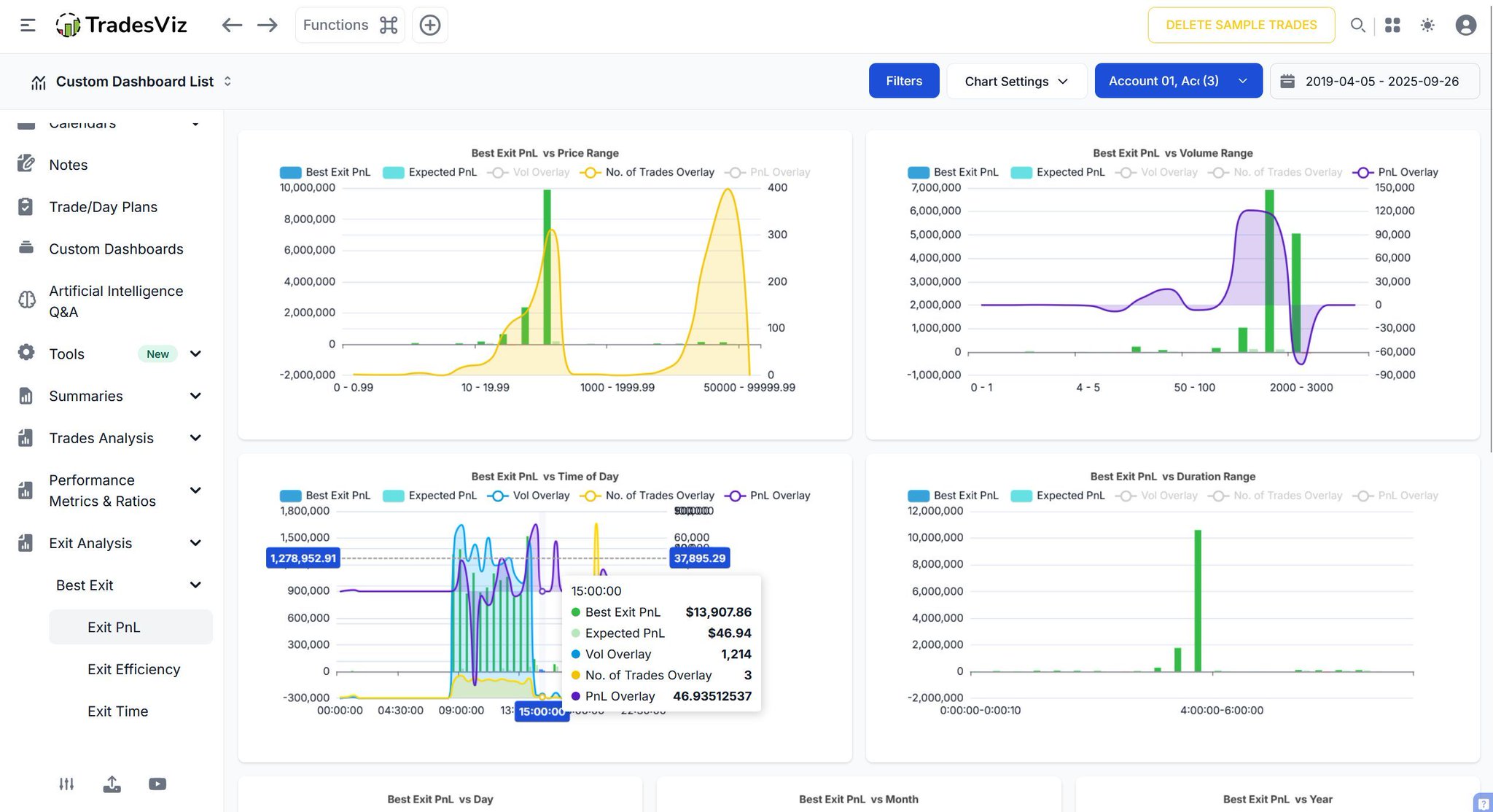Toggle light/dark theme sun icon
Screen dimensions: 1493x812
1427,26
